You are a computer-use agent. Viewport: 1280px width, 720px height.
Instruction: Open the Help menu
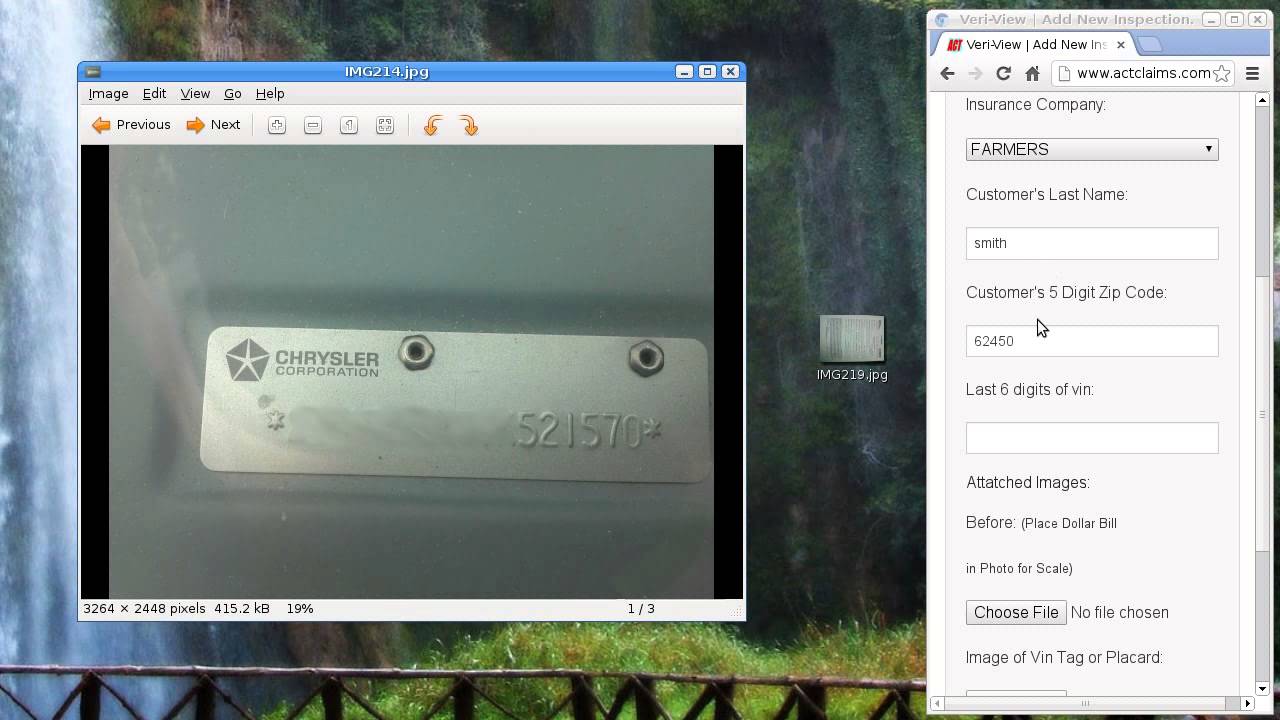pos(270,93)
